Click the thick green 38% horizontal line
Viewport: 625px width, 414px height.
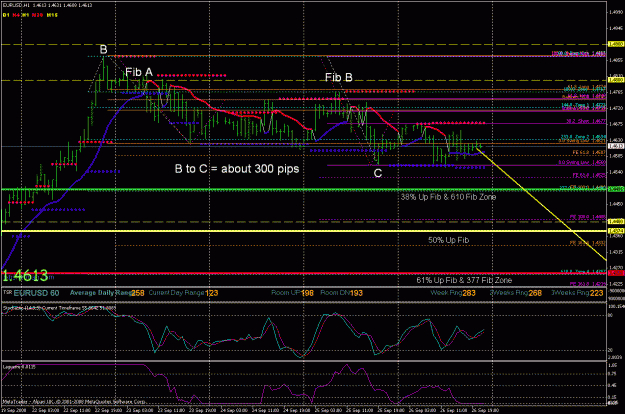click(x=303, y=190)
